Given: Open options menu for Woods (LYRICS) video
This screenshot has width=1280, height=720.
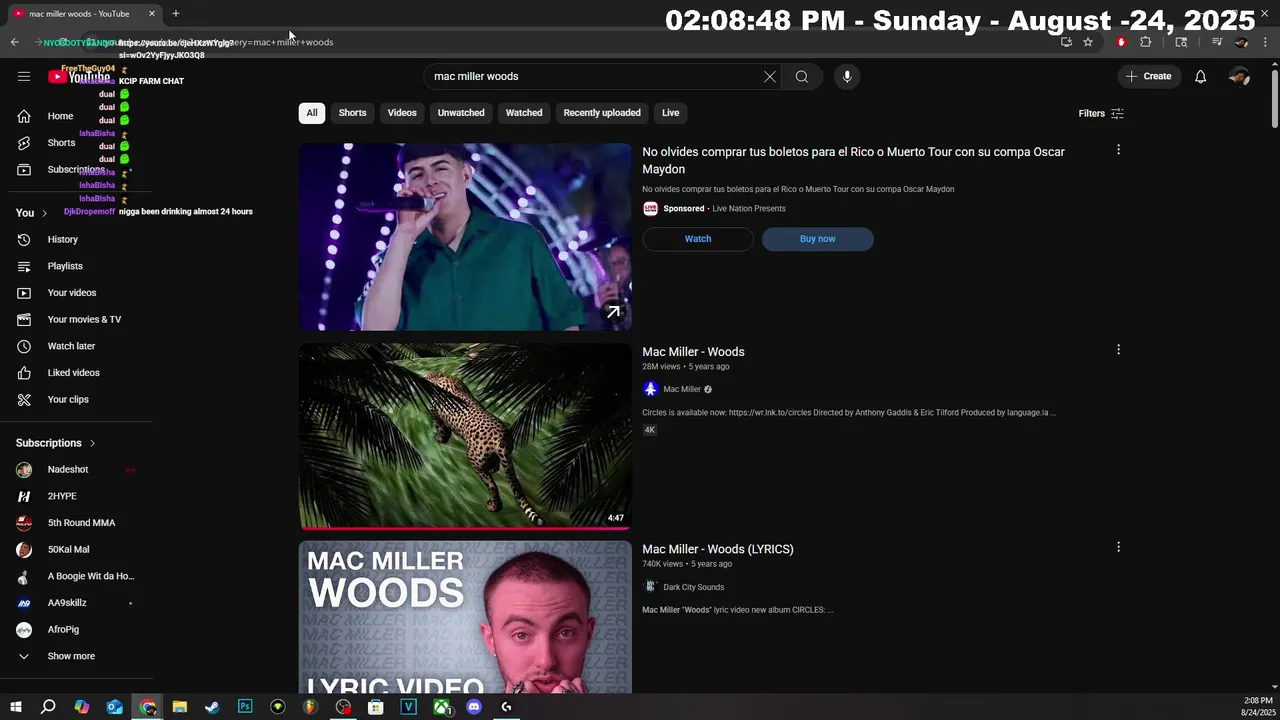Looking at the screenshot, I should coord(1118,547).
